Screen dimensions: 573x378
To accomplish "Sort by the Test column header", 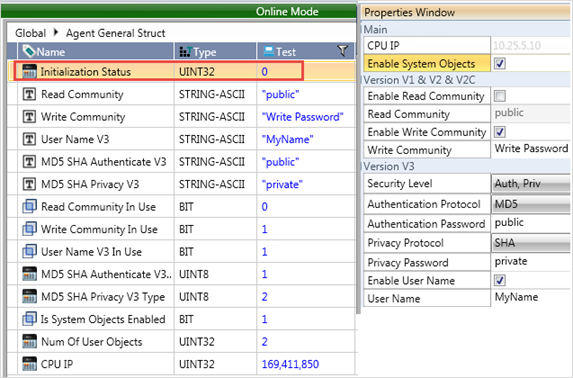I will click(x=306, y=51).
